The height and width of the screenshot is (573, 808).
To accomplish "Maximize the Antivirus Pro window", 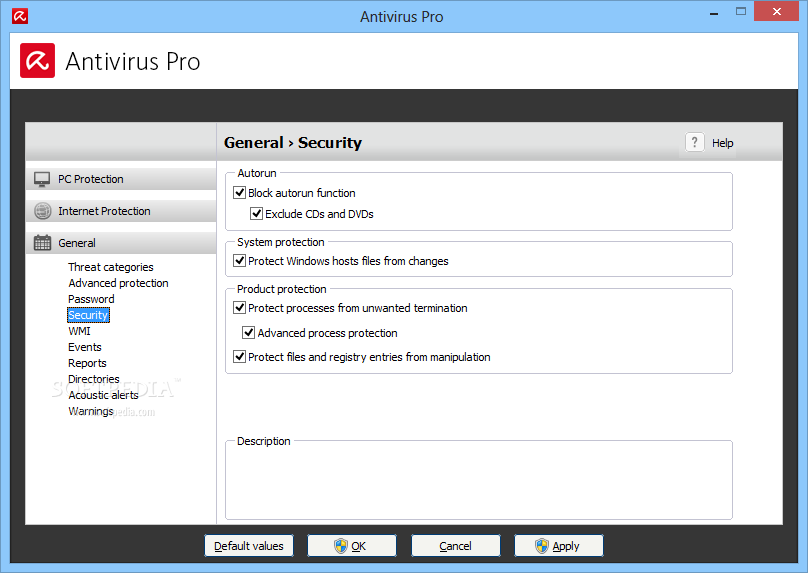I will (741, 11).
